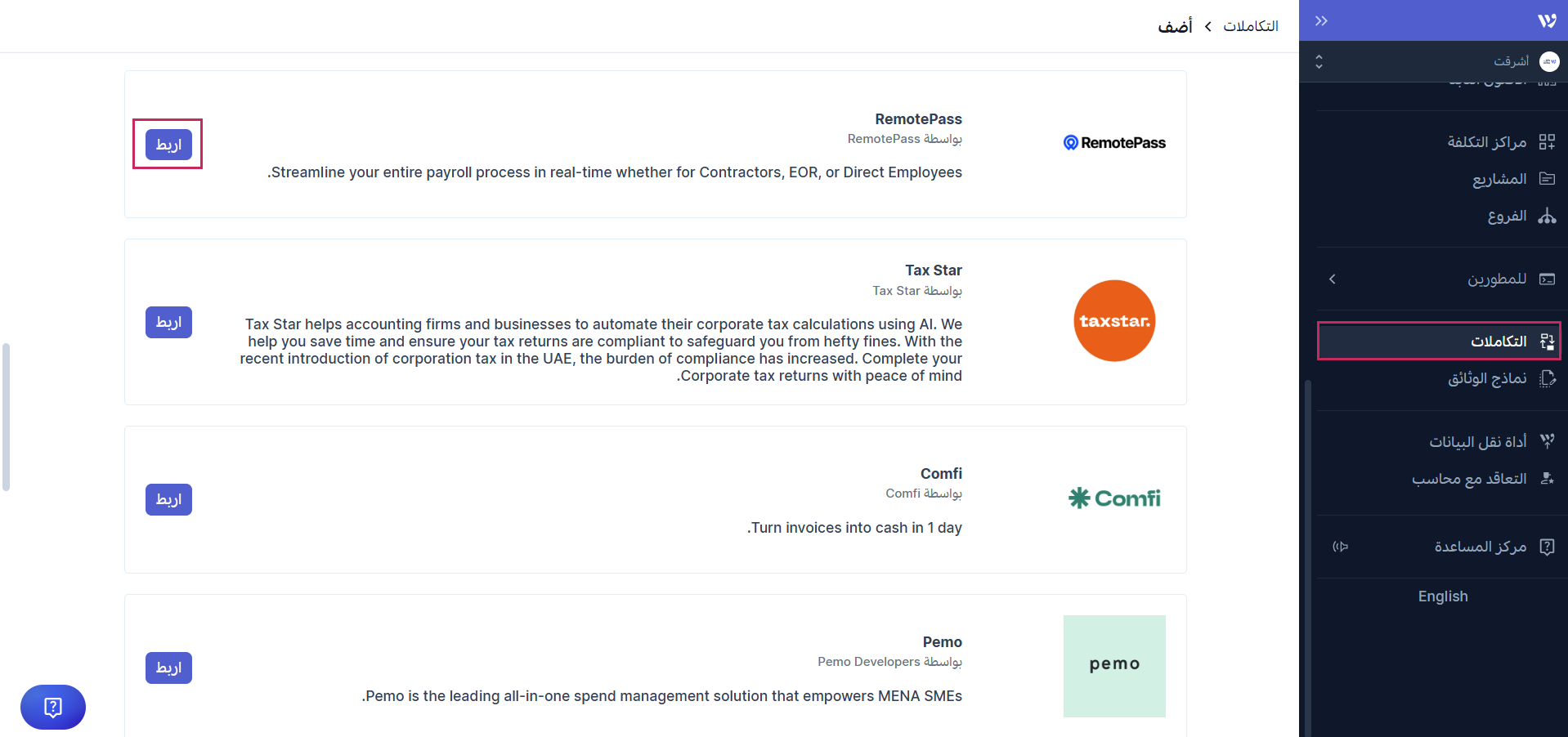The height and width of the screenshot is (737, 1568).
Task: Click the branches hierarchy icon
Action: point(1546,216)
